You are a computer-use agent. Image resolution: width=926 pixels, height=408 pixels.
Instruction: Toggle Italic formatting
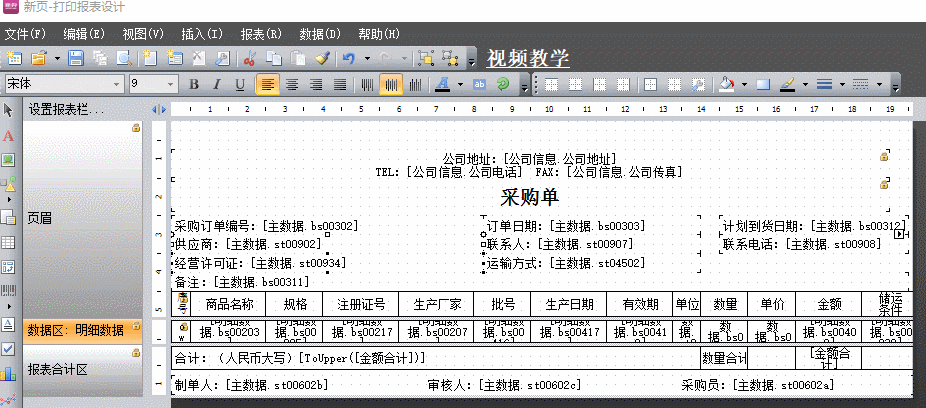point(217,84)
